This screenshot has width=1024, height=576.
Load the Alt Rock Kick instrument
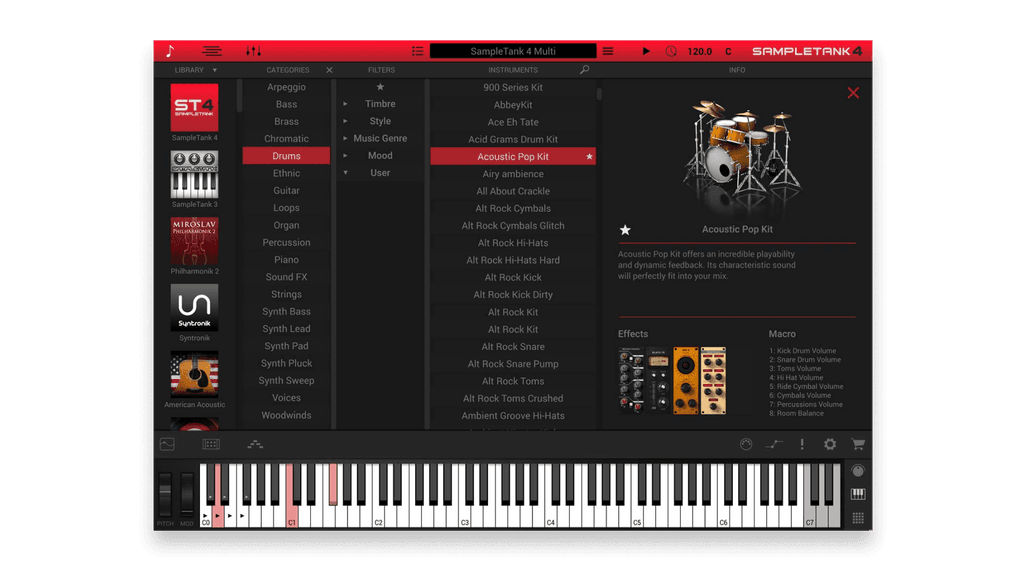(513, 277)
